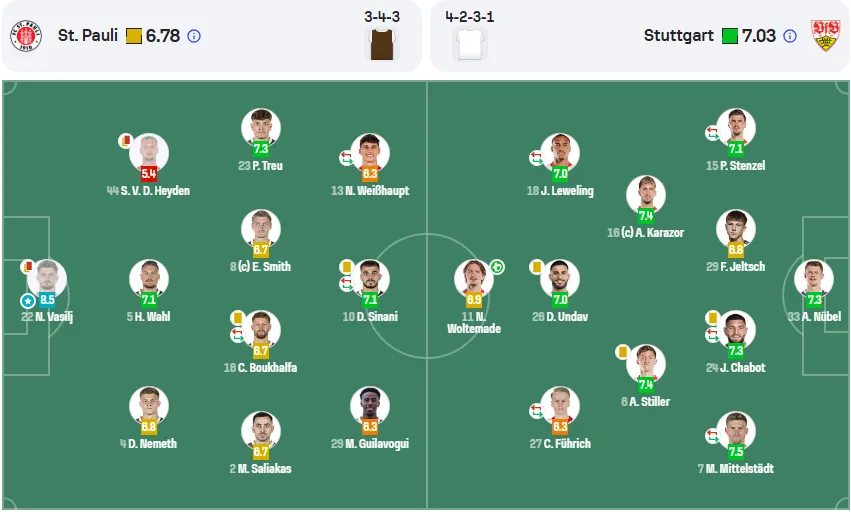
Task: Open P. Treu player photo
Action: pos(261,127)
